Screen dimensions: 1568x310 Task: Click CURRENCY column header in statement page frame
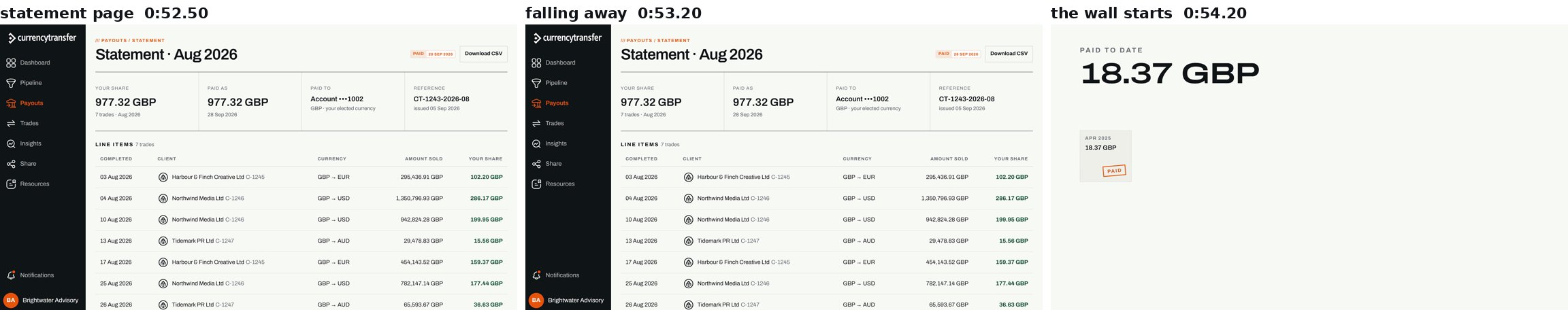pyautogui.click(x=331, y=159)
